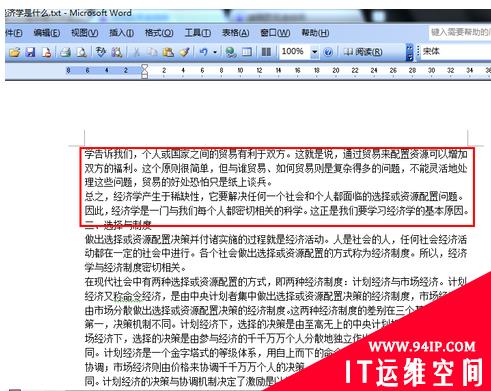Switch to Reading layout with 阅读(R)

363,52
